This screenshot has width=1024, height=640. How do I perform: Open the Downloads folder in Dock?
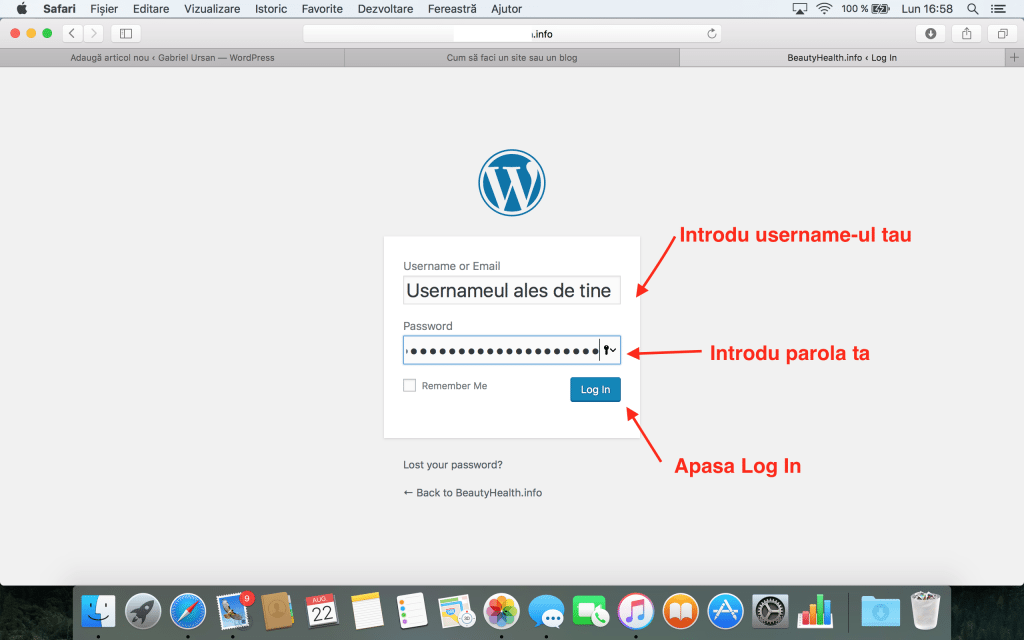880,612
